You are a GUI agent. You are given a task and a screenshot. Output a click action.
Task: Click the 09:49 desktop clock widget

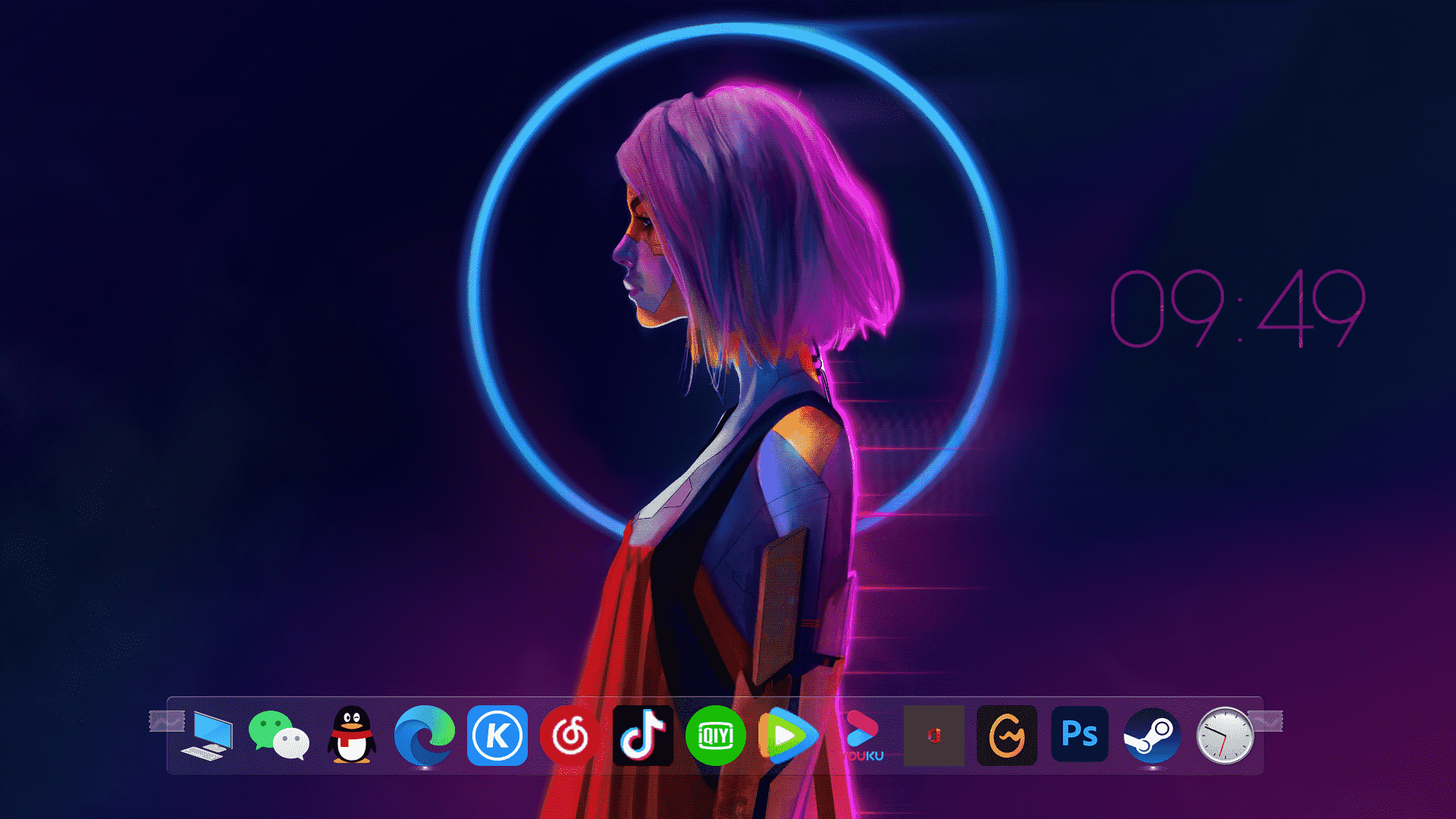tap(1238, 309)
